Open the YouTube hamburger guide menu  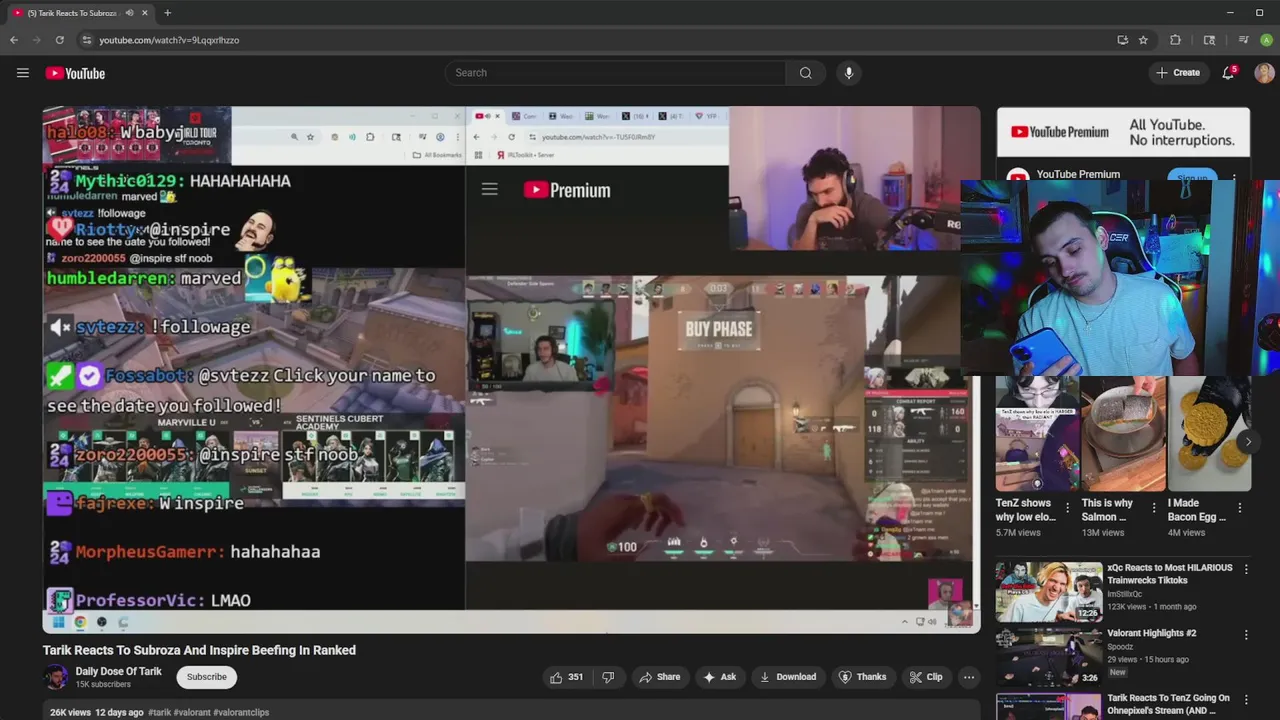(x=22, y=73)
